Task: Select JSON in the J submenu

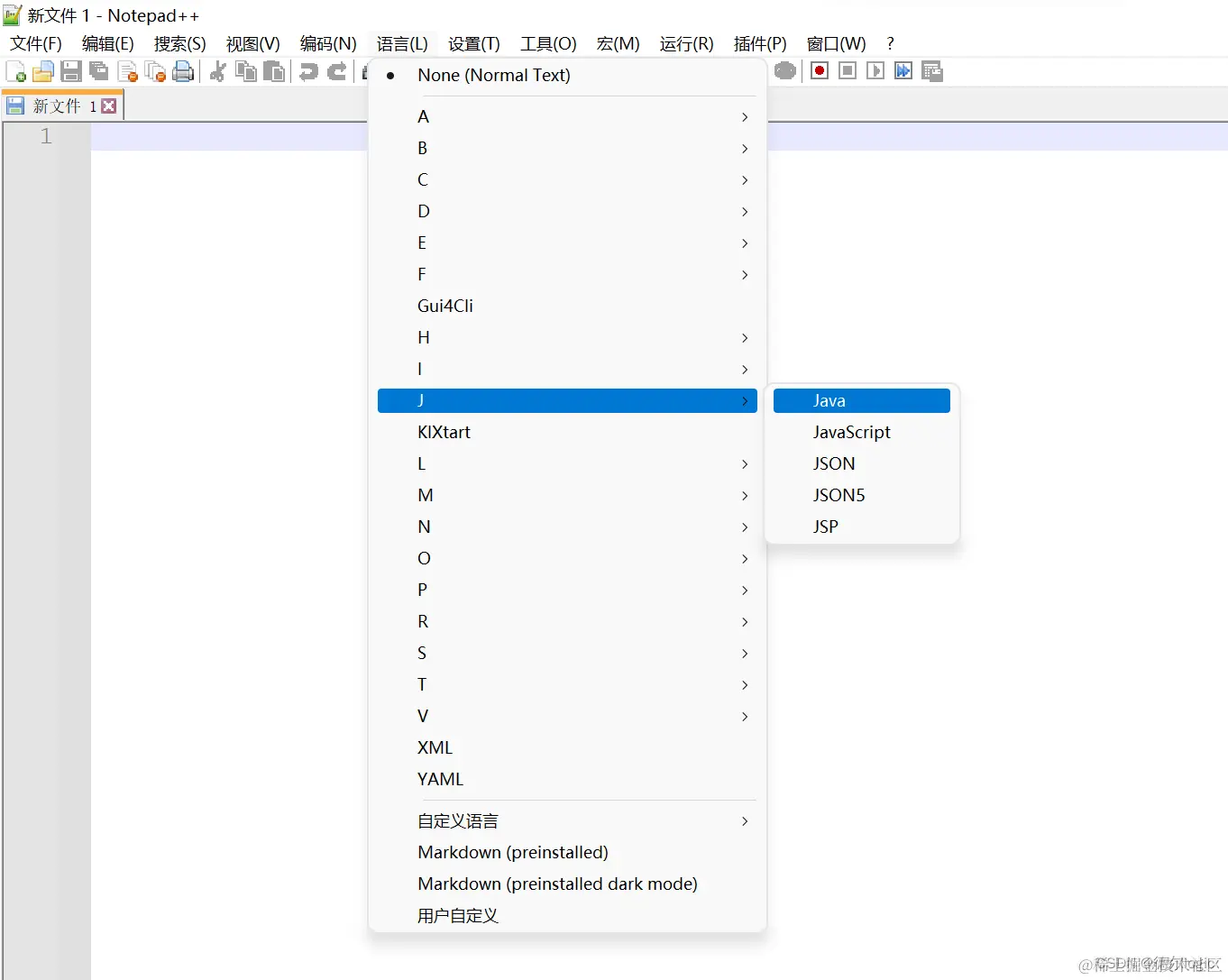Action: pyautogui.click(x=862, y=464)
